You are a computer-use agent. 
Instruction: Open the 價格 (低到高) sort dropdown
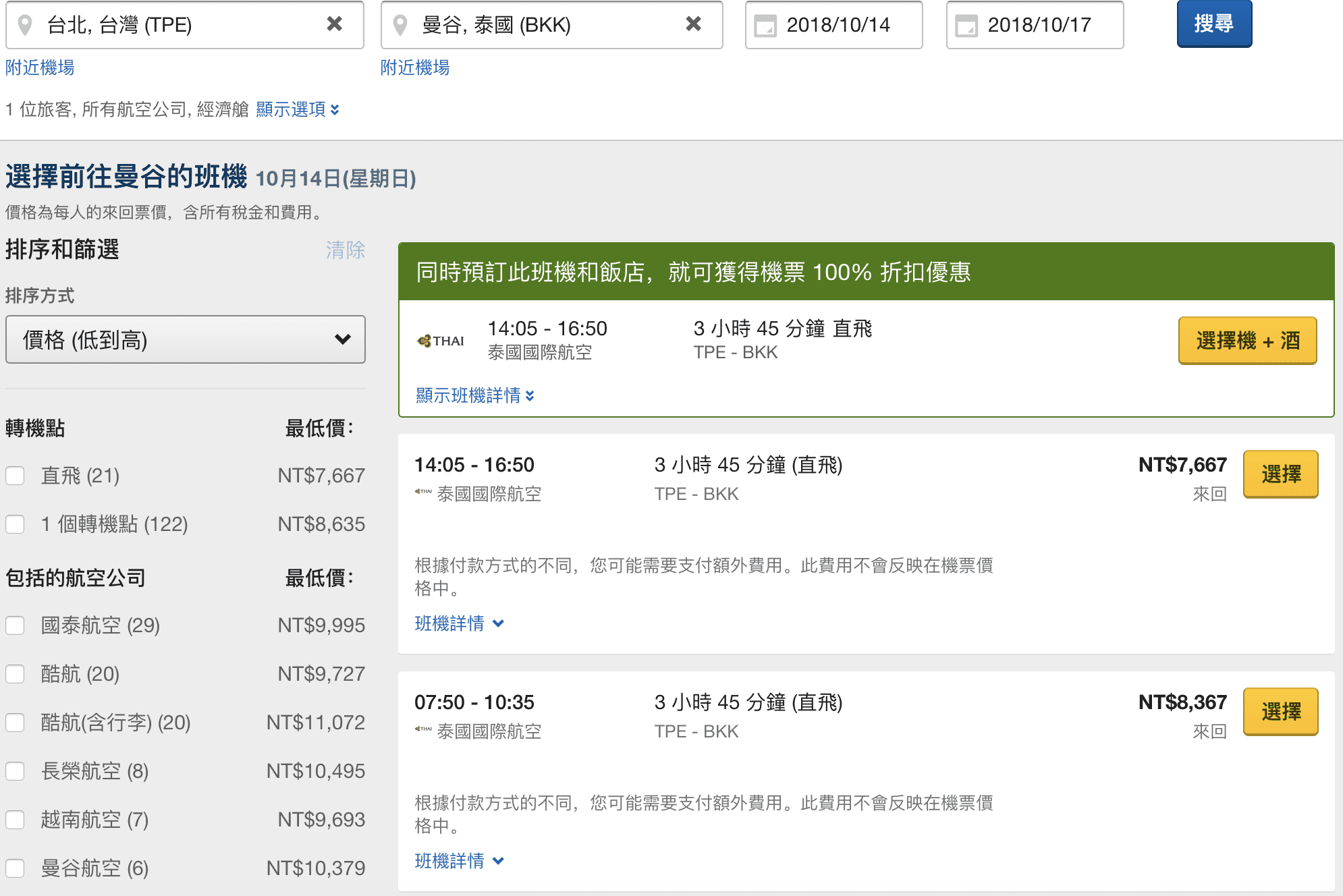pos(186,339)
